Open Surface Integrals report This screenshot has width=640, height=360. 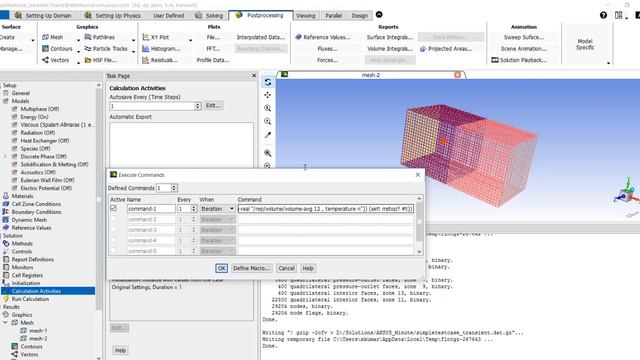389,37
